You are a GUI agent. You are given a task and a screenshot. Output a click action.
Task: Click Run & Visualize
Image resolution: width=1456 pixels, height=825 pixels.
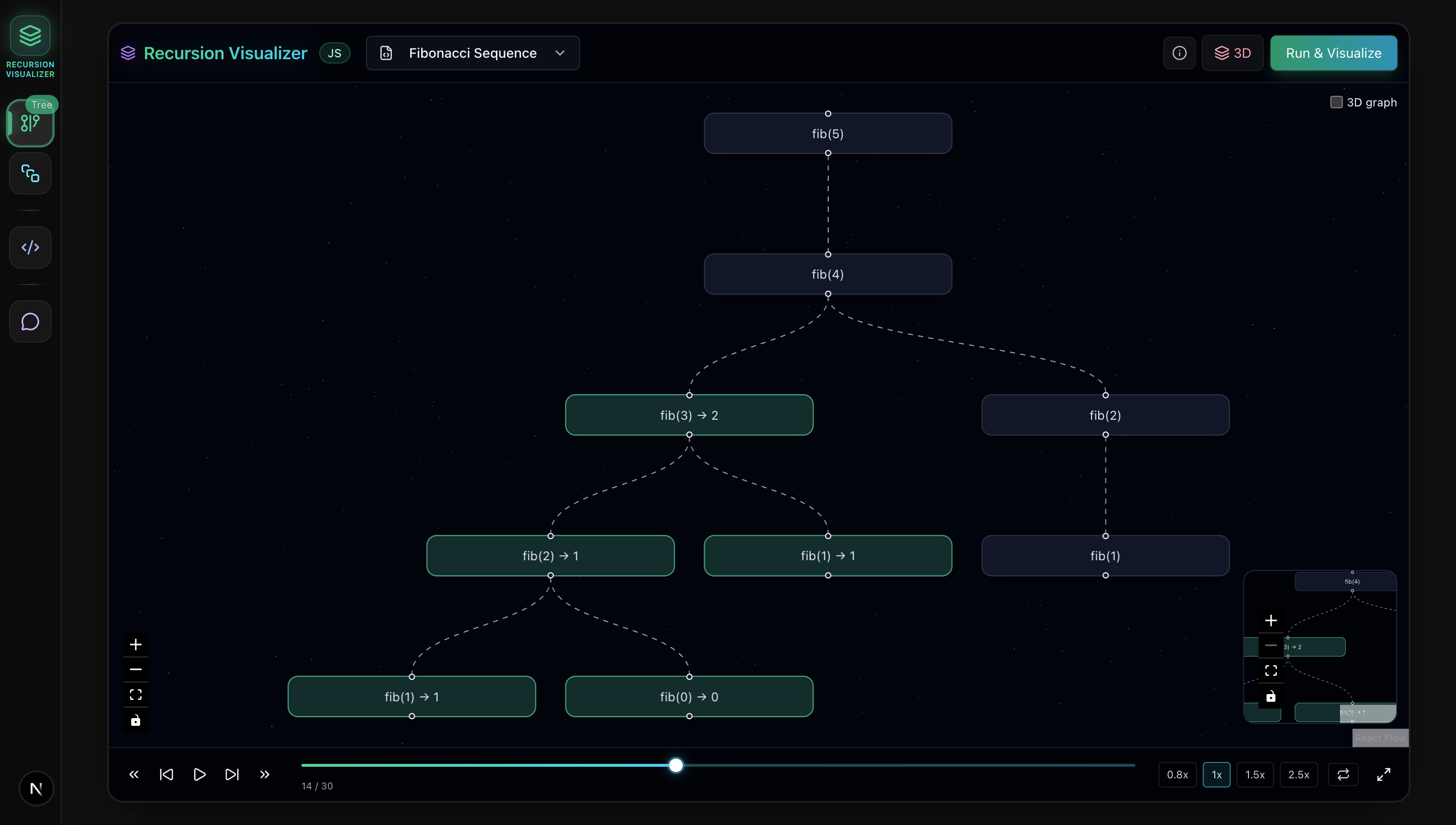pos(1334,52)
